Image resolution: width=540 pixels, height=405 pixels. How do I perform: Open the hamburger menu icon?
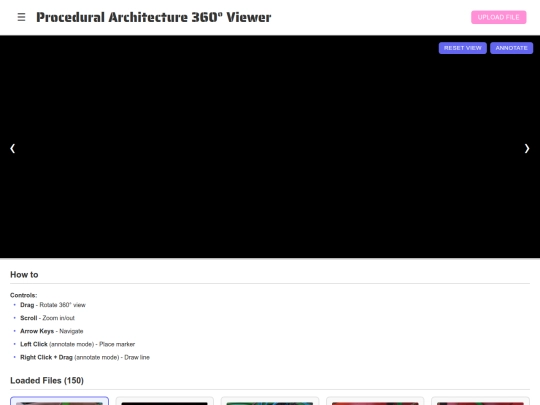pyautogui.click(x=21, y=17)
